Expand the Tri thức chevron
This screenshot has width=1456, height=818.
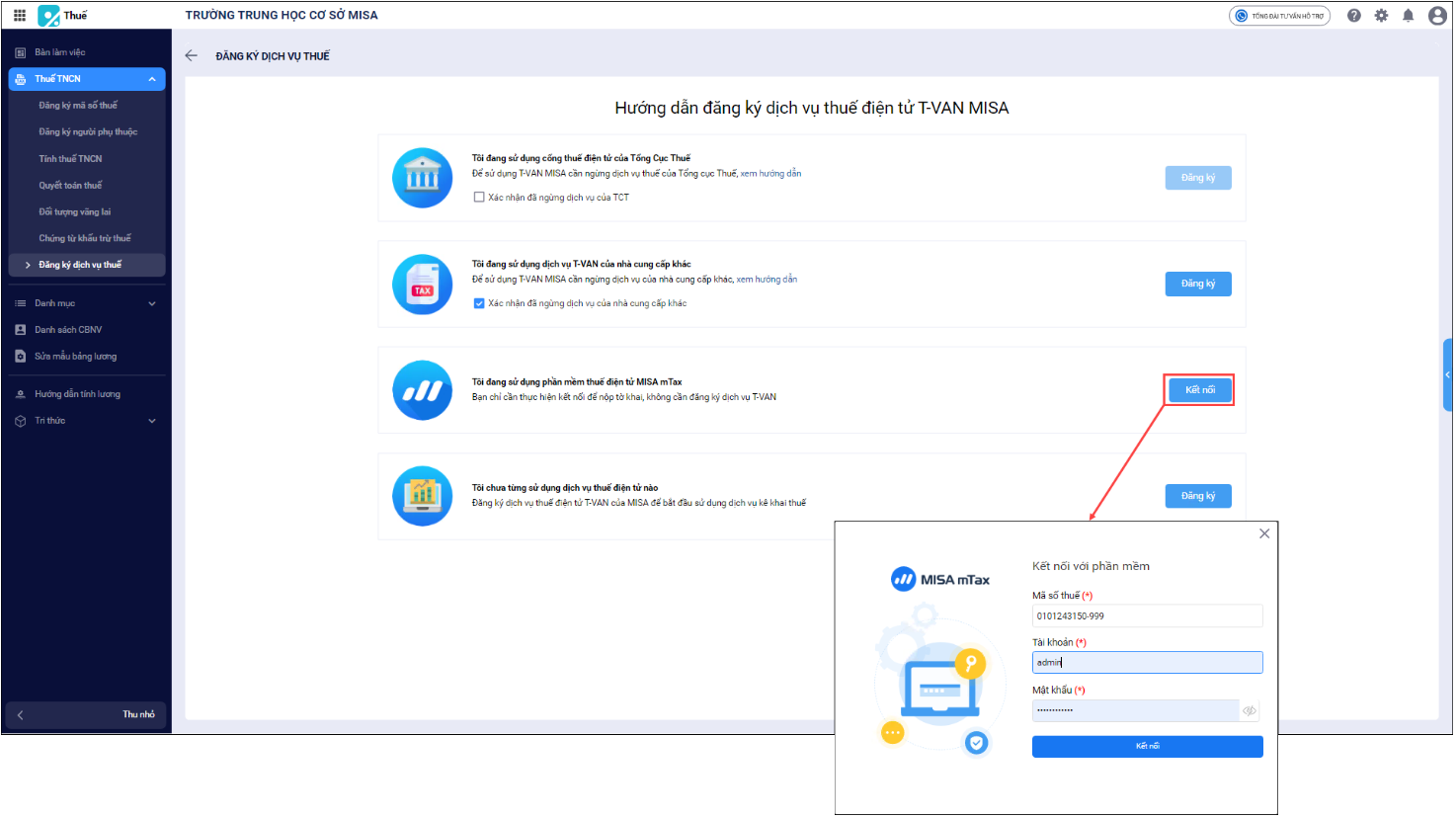[152, 421]
